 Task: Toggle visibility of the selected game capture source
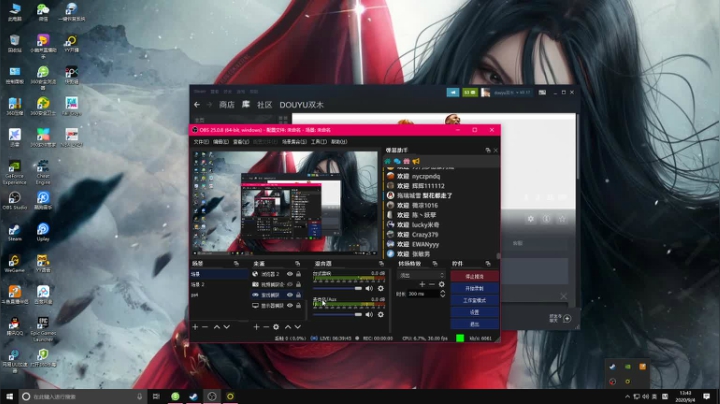290,295
